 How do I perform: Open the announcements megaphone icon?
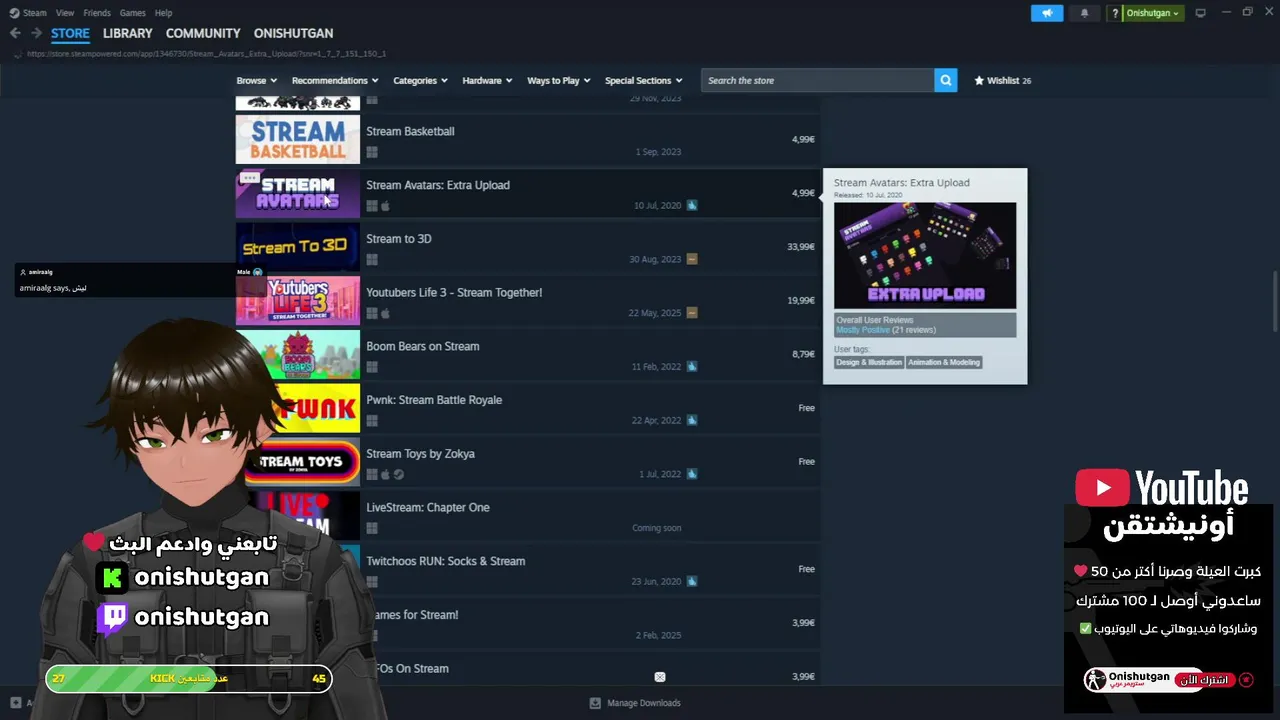click(x=1047, y=13)
